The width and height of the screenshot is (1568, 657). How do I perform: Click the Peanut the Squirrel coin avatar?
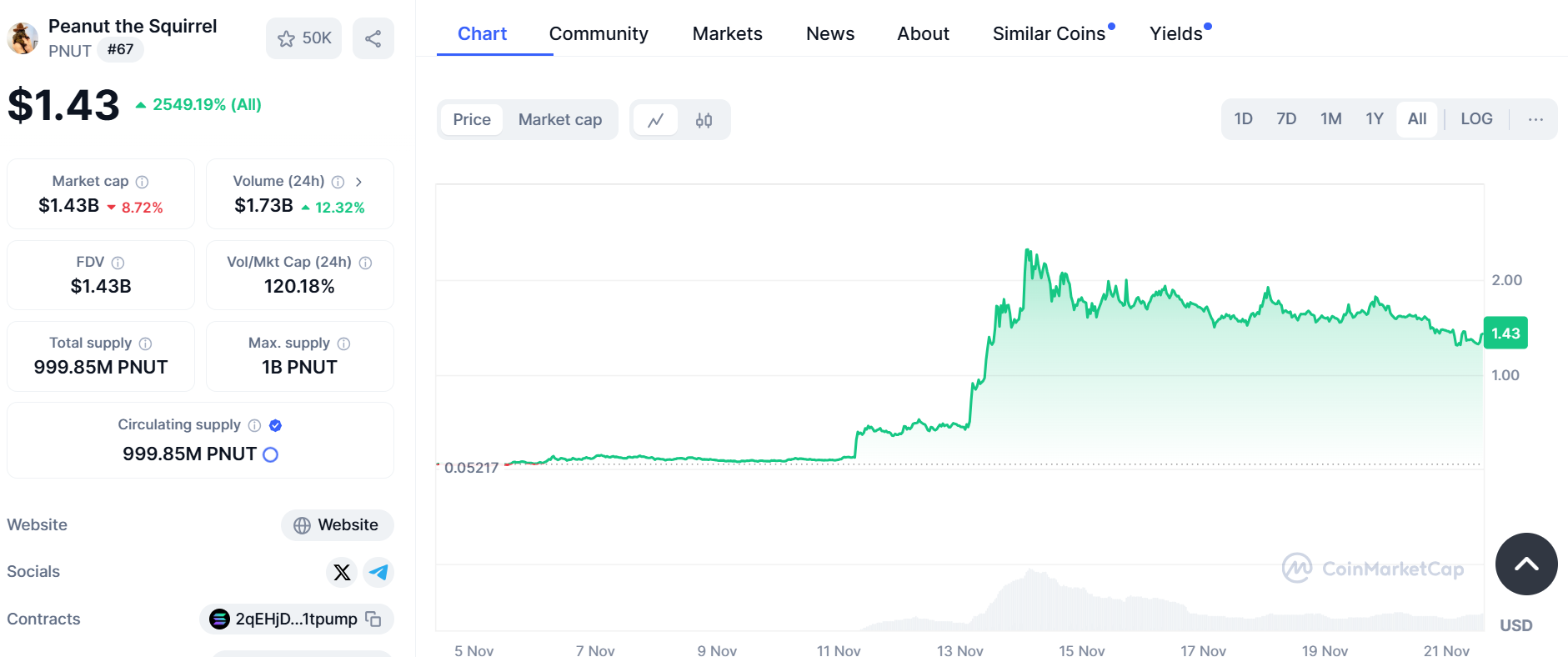coord(23,38)
